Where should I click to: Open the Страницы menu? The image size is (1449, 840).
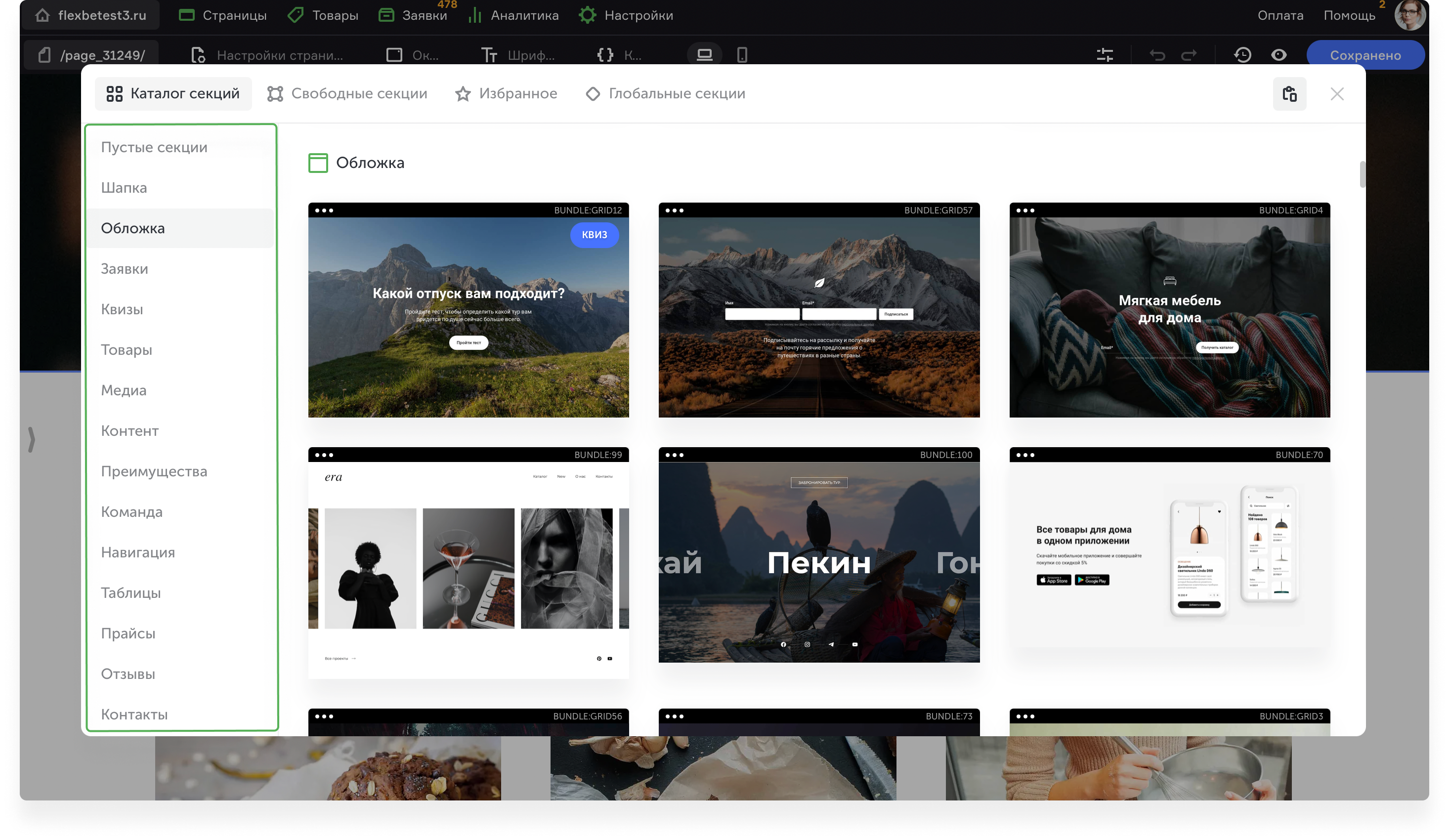pos(222,15)
